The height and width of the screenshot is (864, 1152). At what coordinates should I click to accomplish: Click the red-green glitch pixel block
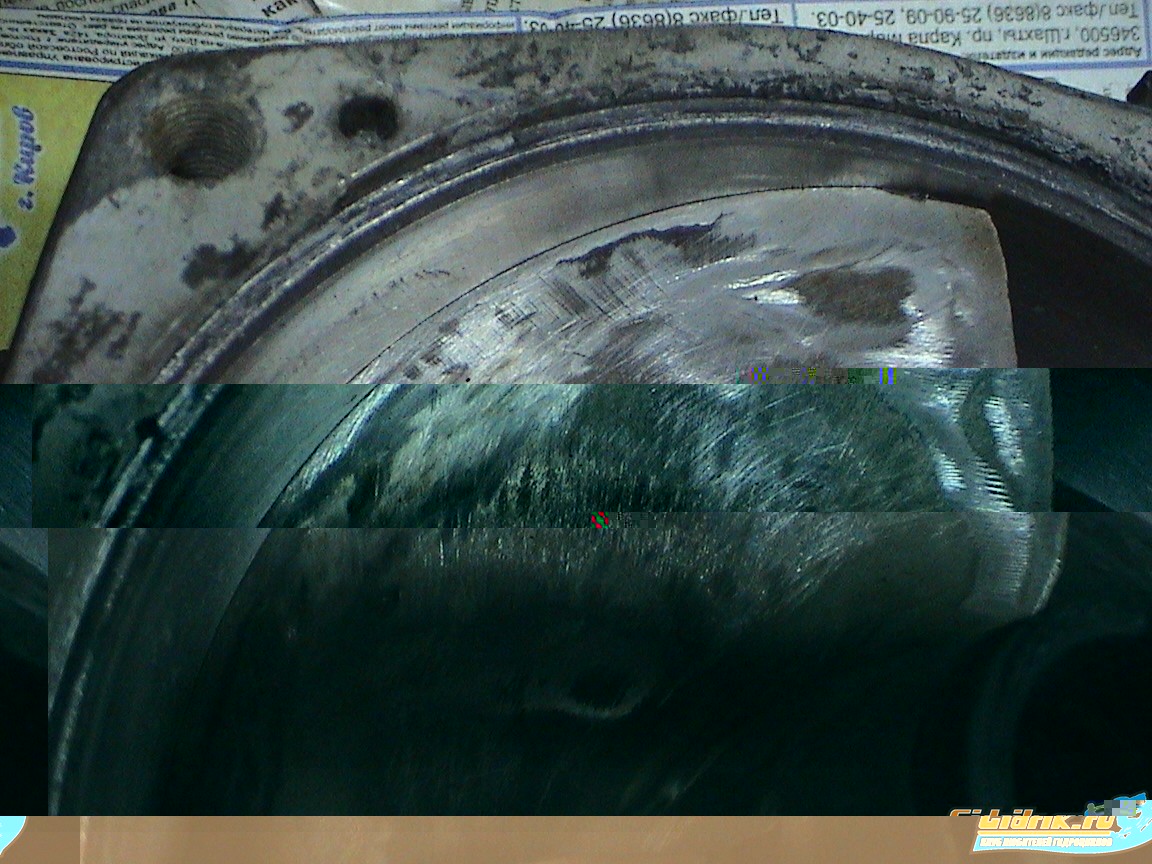[600, 520]
